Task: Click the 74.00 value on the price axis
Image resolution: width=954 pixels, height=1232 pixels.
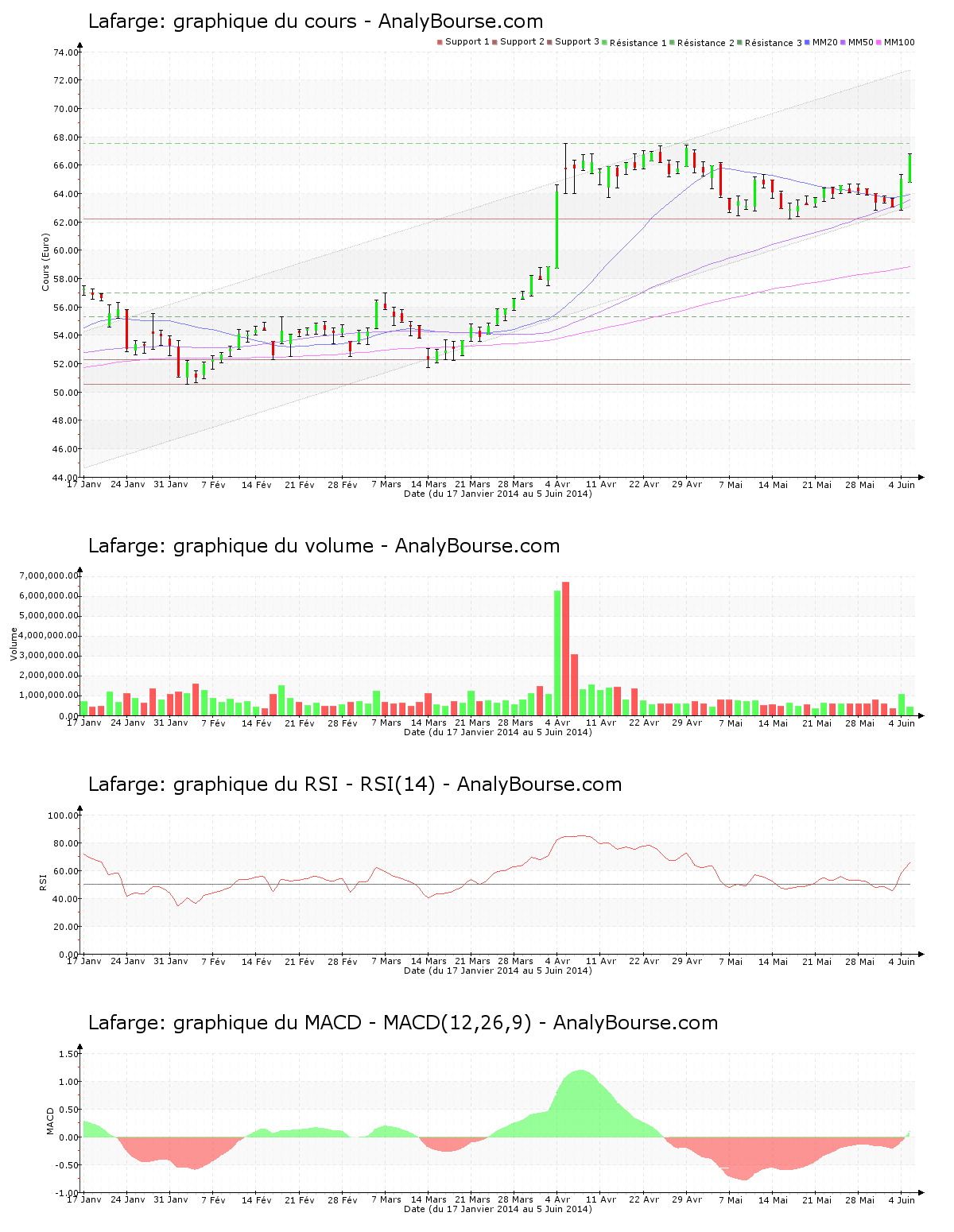Action: coord(66,52)
